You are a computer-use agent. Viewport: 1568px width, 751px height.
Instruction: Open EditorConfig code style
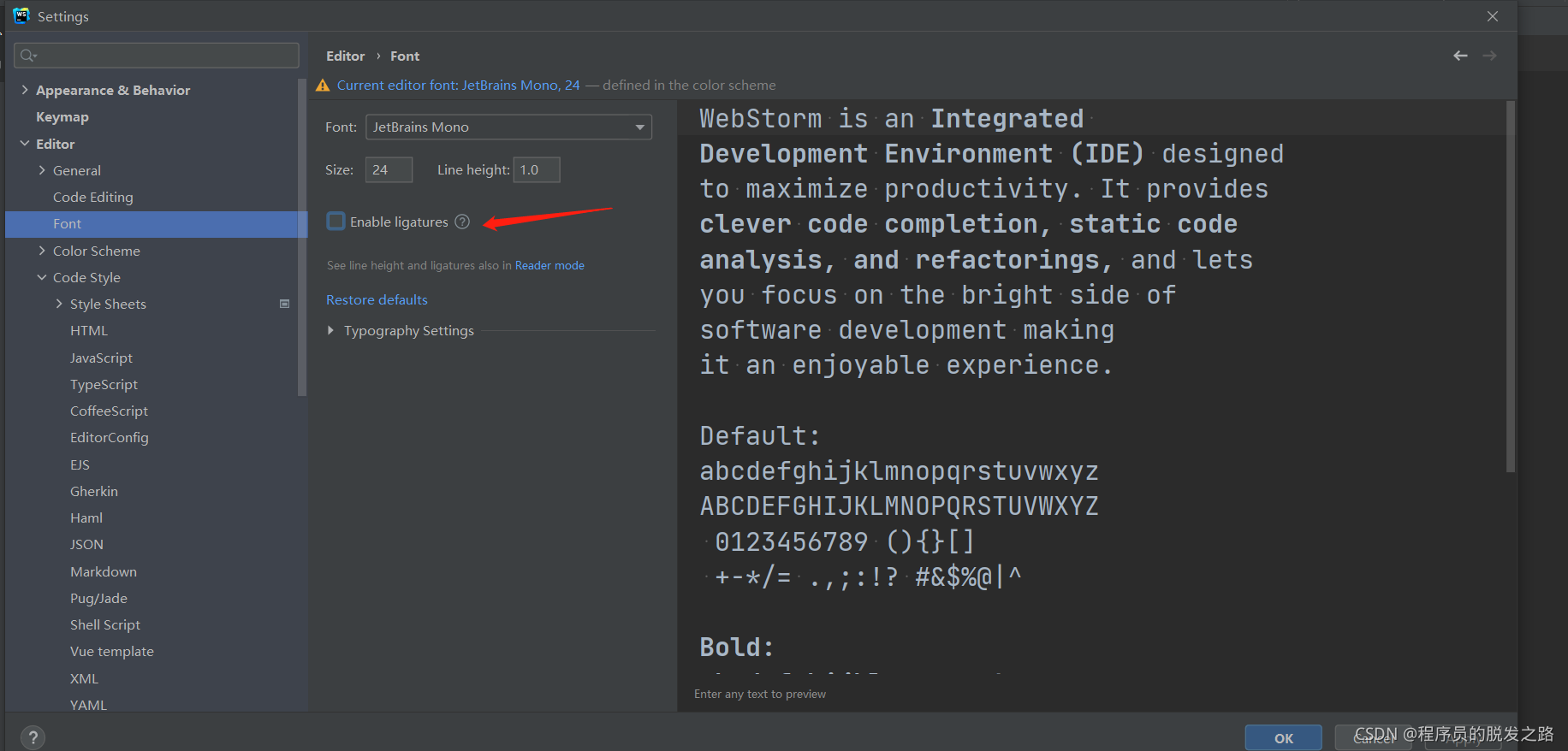point(110,437)
